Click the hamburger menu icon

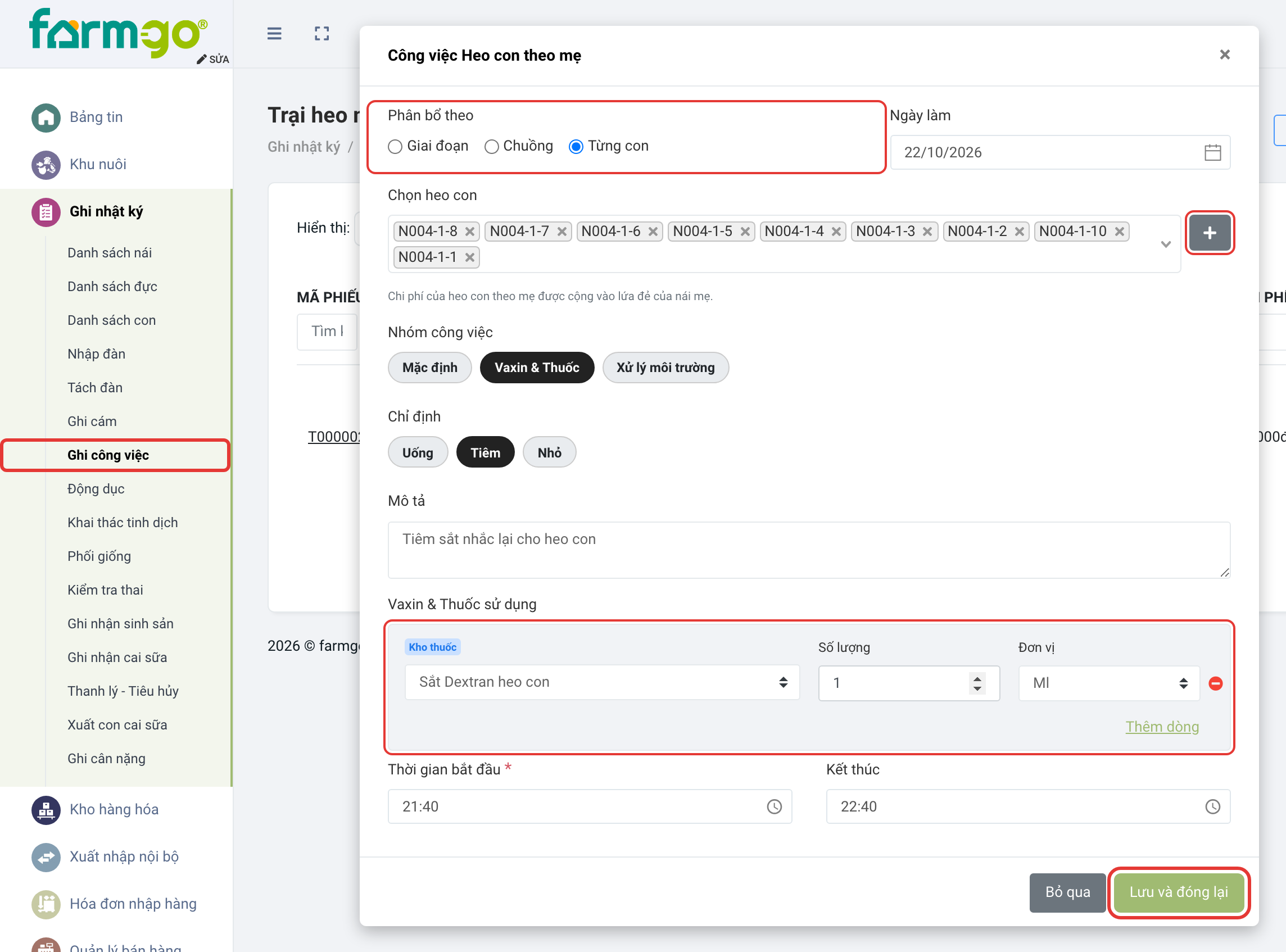pyautogui.click(x=274, y=33)
